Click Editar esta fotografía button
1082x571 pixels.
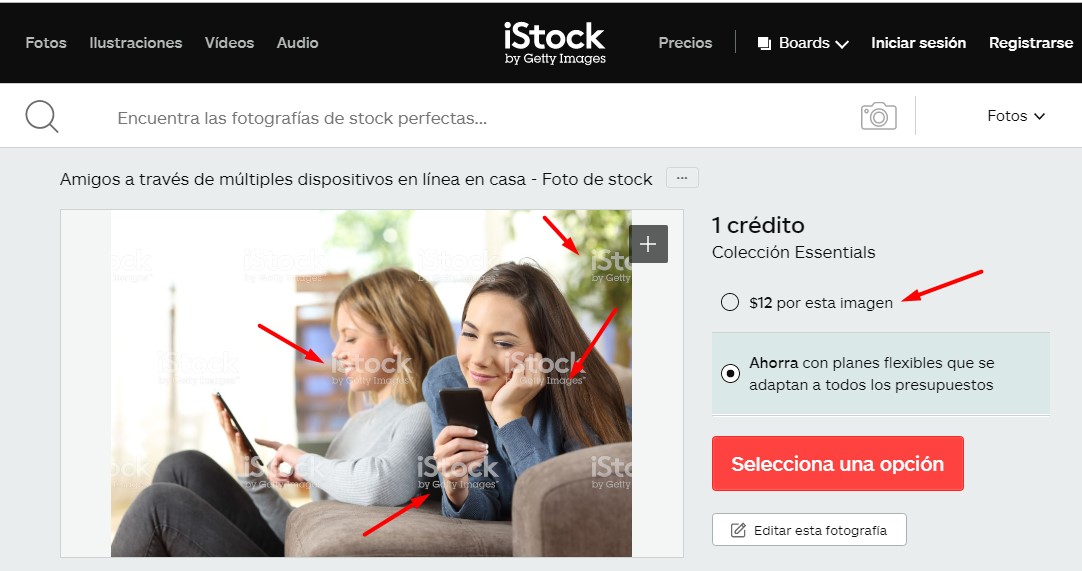coord(809,530)
